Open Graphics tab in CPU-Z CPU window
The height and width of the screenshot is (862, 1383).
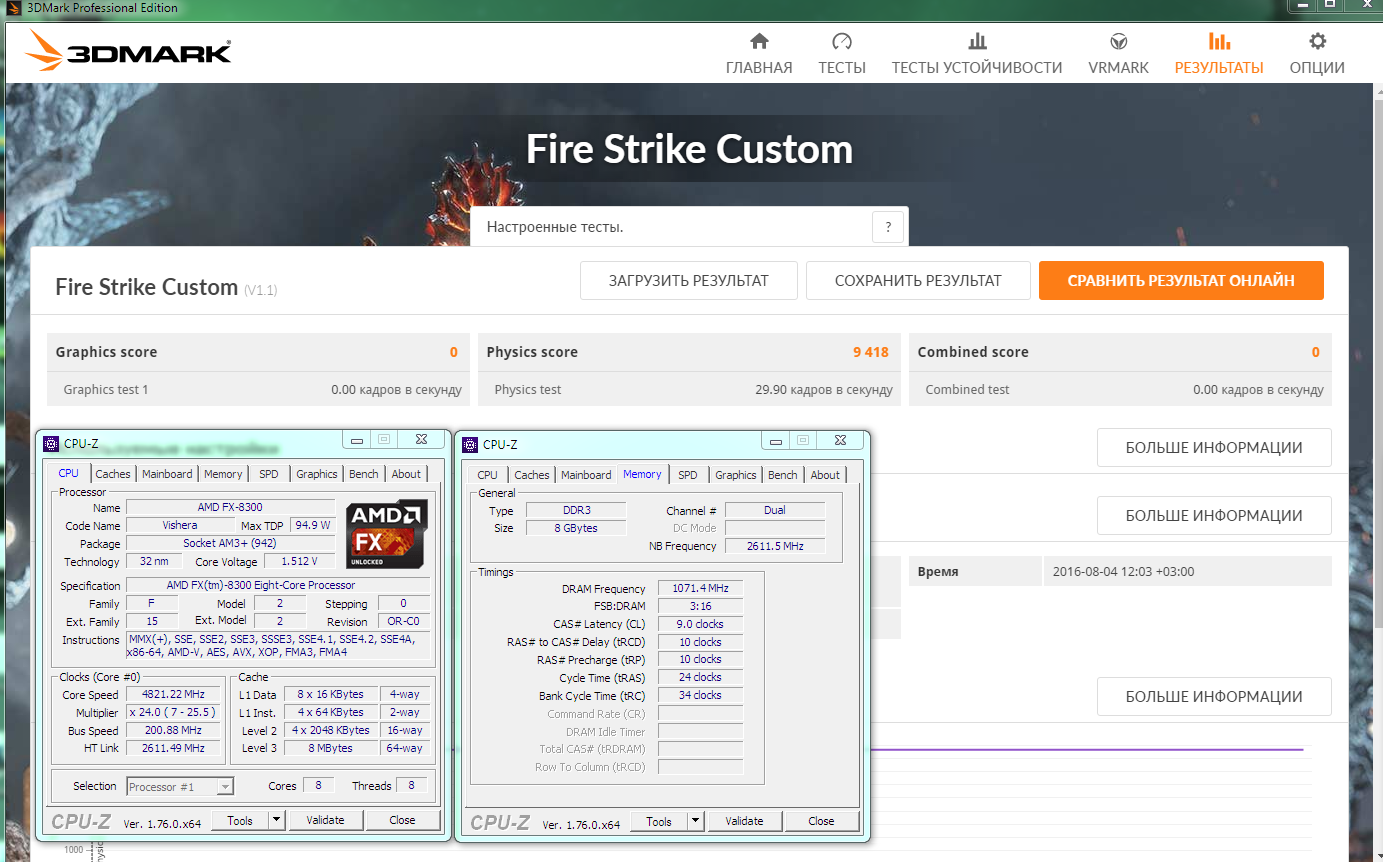[x=317, y=474]
